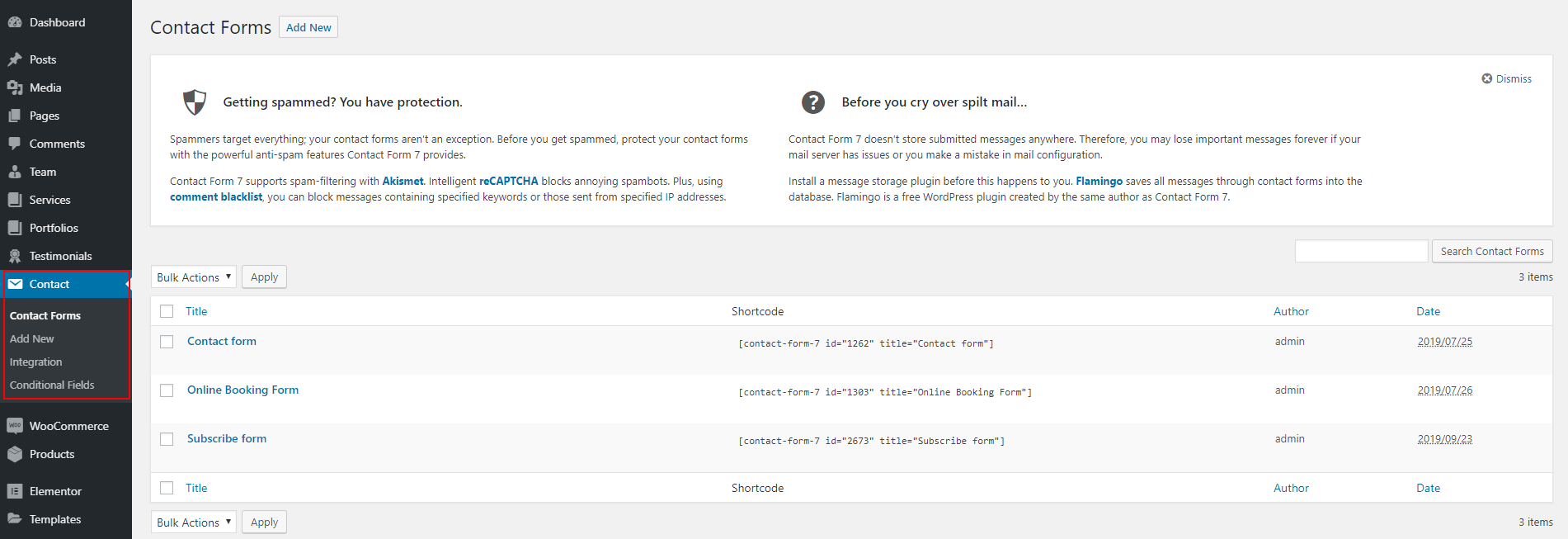Open the bottom Bulk Actions dropdown
The height and width of the screenshot is (539, 1568).
pyautogui.click(x=194, y=522)
